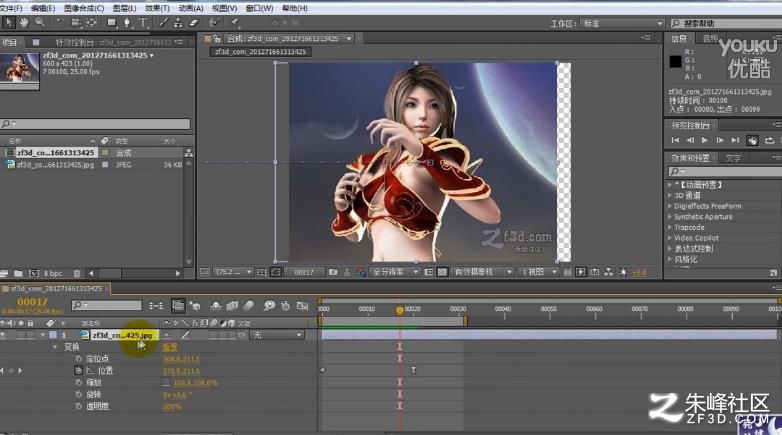
Task: Open the Effect (T) menu
Action: (x=157, y=8)
